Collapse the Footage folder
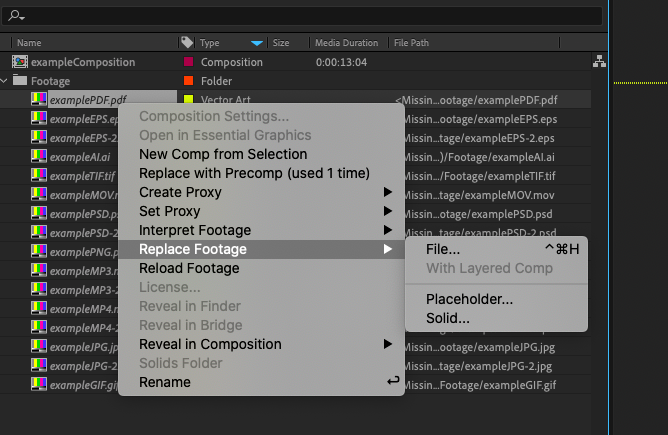 point(4,81)
